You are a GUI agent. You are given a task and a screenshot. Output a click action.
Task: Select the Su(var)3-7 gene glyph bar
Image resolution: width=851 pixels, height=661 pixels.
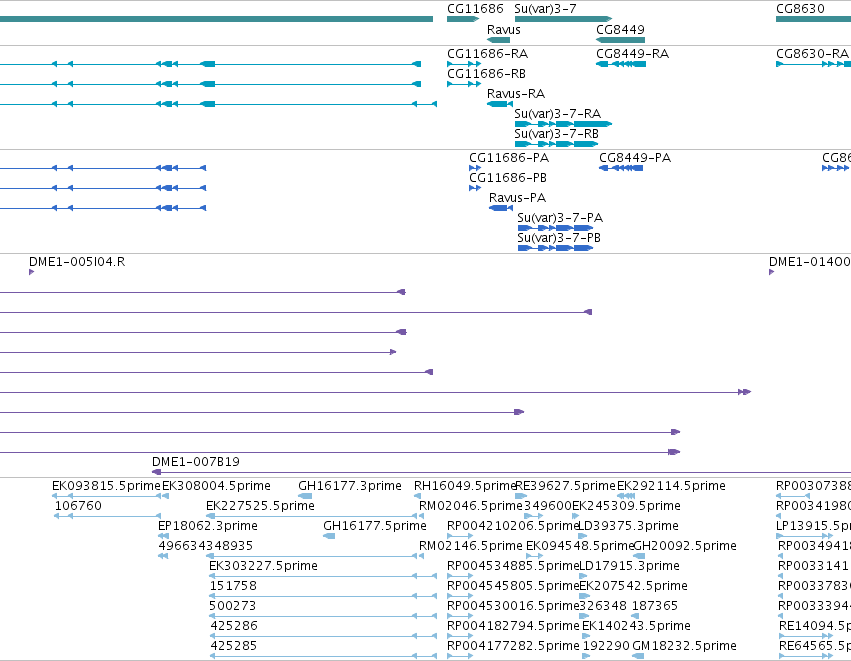coord(563,20)
